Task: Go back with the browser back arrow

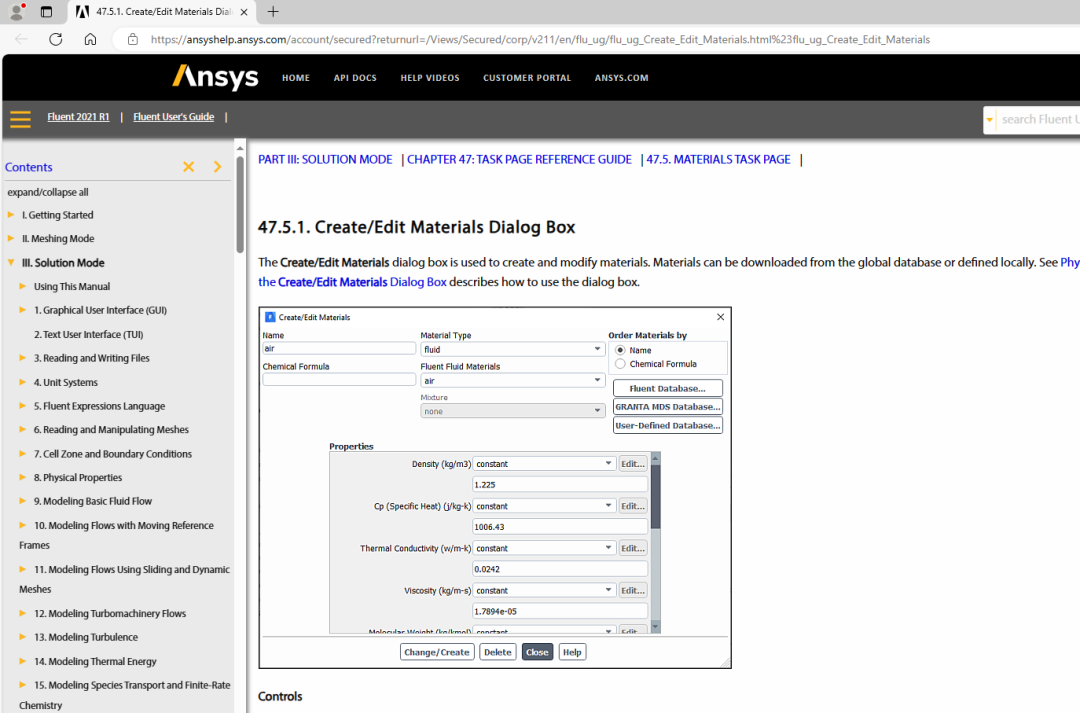Action: [21, 39]
